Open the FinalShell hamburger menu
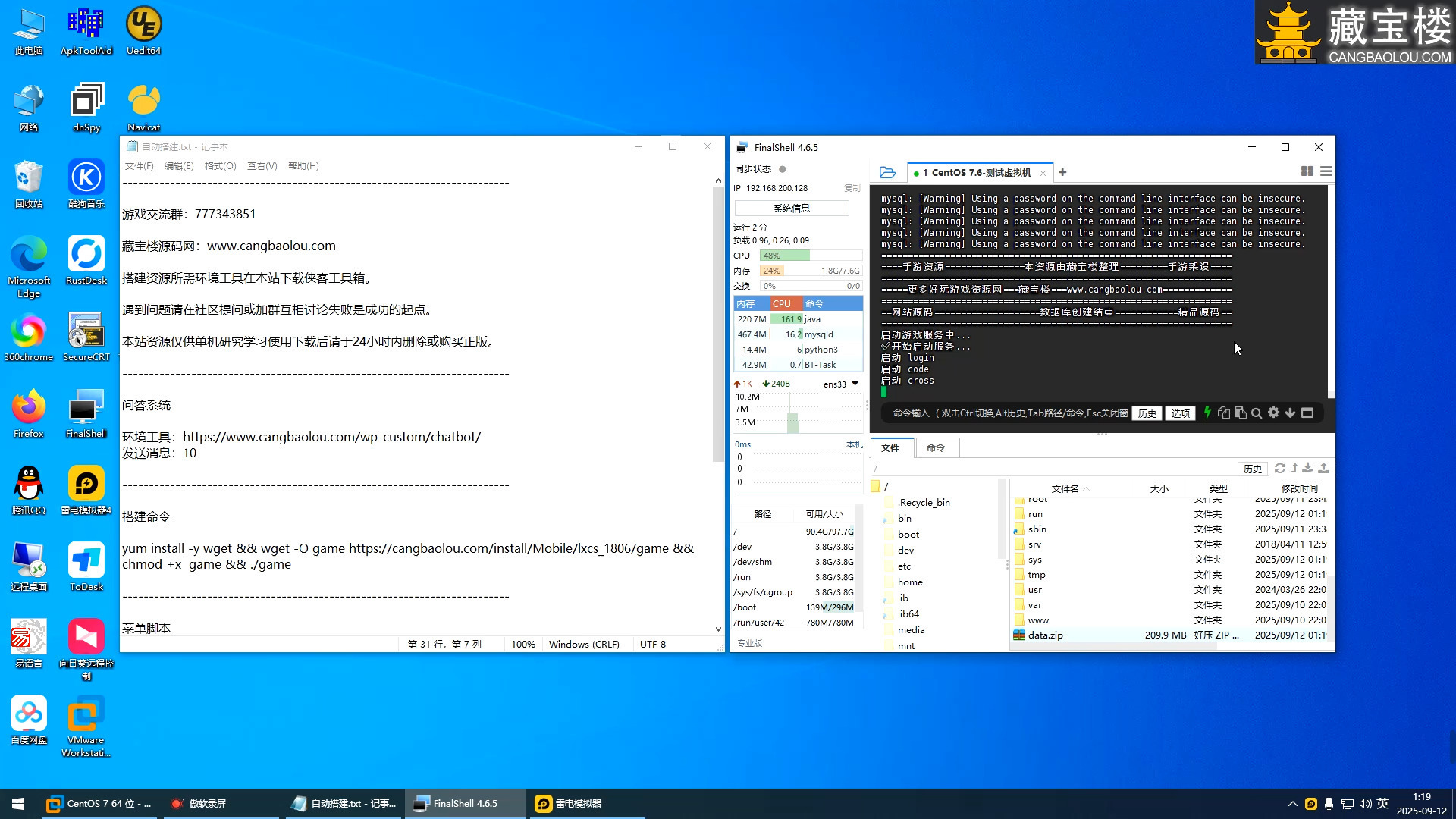 [1326, 171]
